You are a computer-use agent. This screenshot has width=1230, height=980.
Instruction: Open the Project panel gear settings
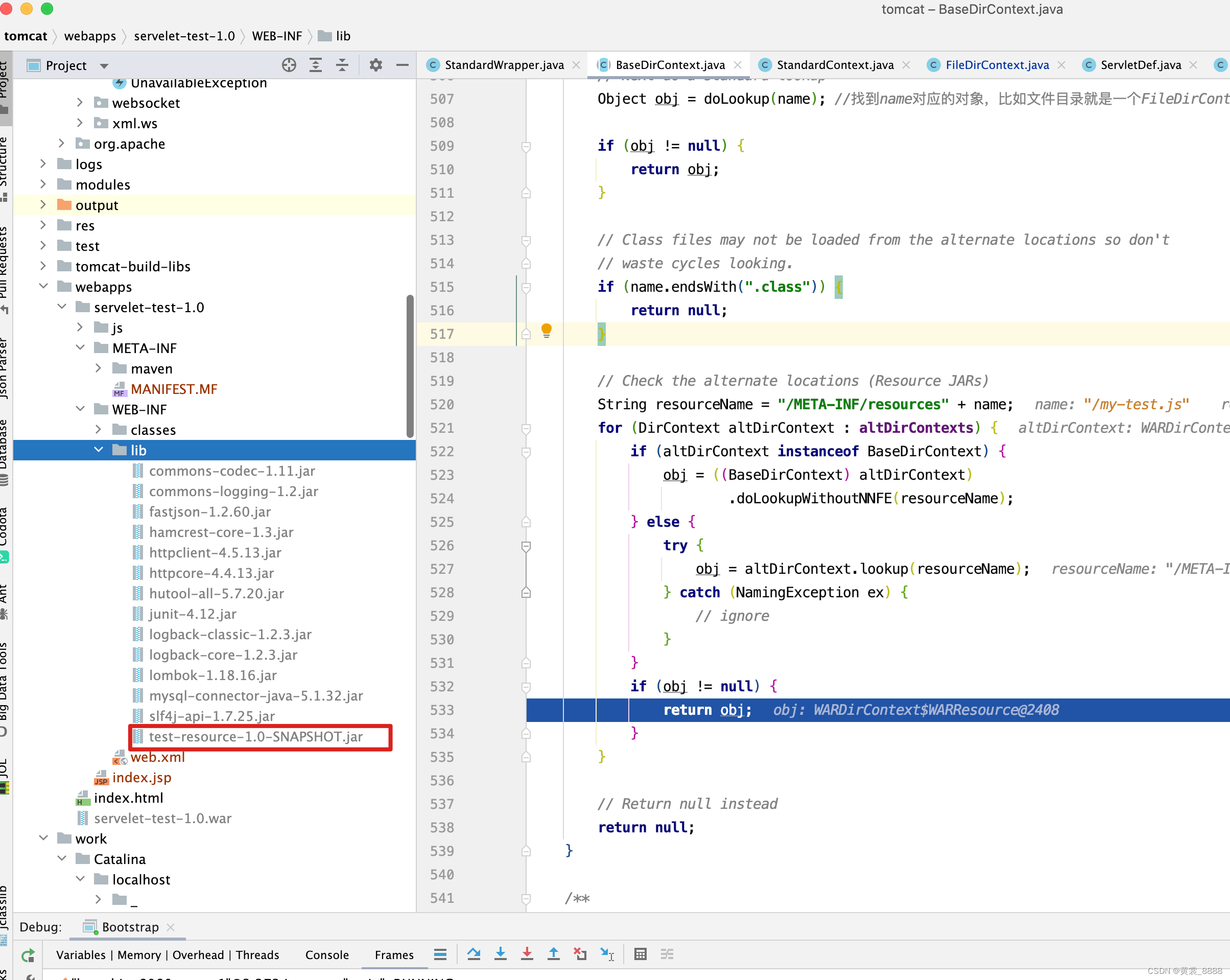(x=375, y=65)
